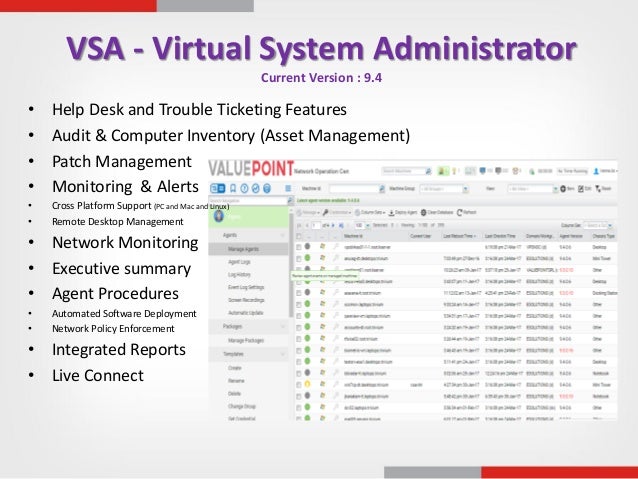The width and height of the screenshot is (638, 479).
Task: Click the magnifier beside Search Machine box
Action: coord(428,171)
